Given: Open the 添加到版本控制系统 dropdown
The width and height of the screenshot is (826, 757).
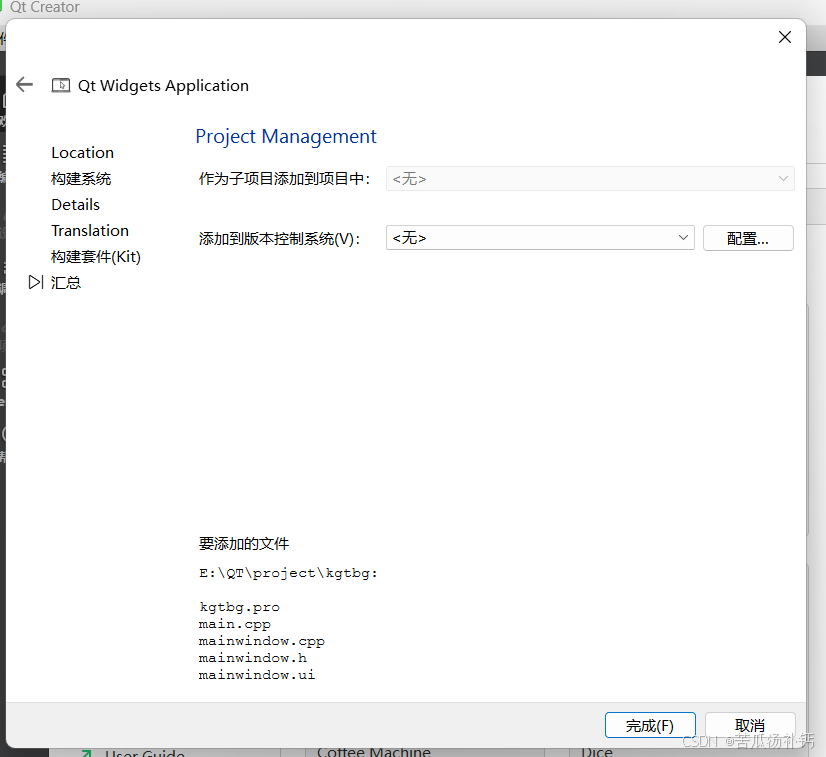Looking at the screenshot, I should point(540,238).
